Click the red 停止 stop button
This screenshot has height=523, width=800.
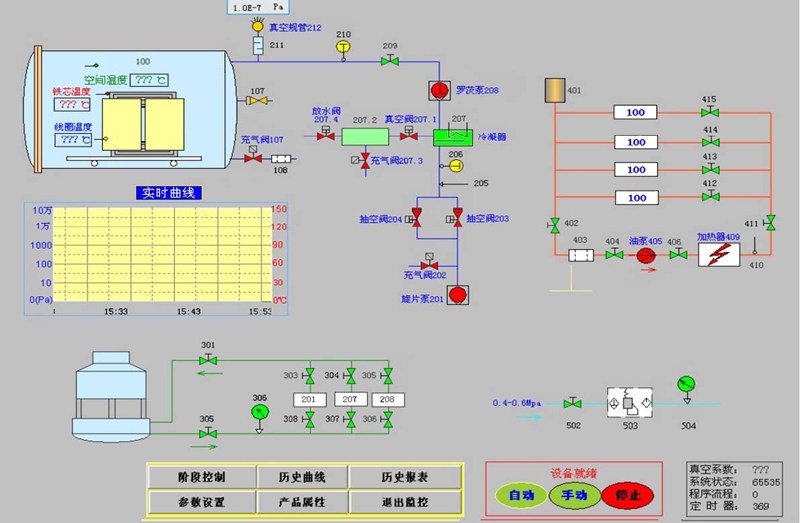[628, 495]
